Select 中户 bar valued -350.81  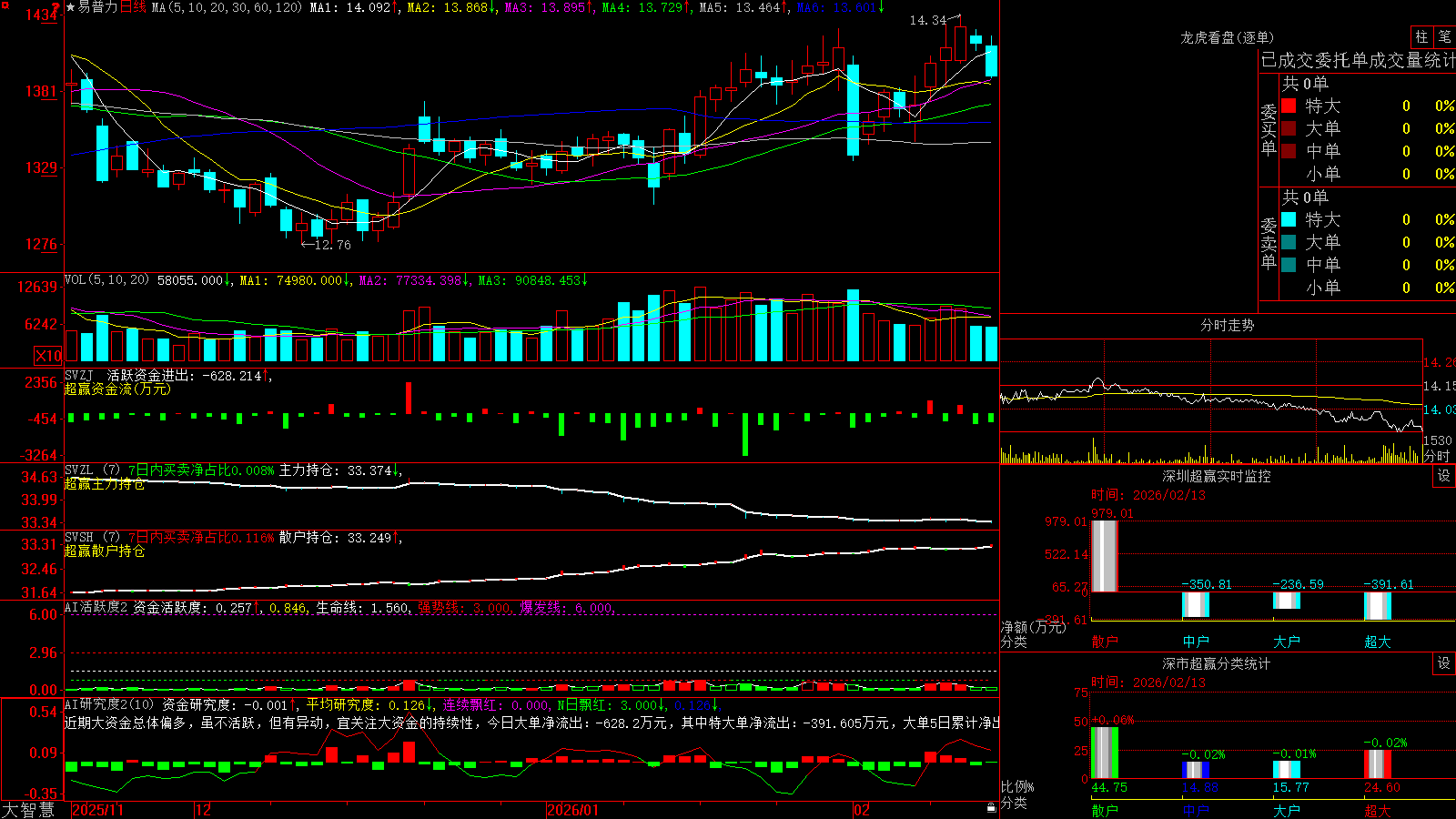point(1196,604)
